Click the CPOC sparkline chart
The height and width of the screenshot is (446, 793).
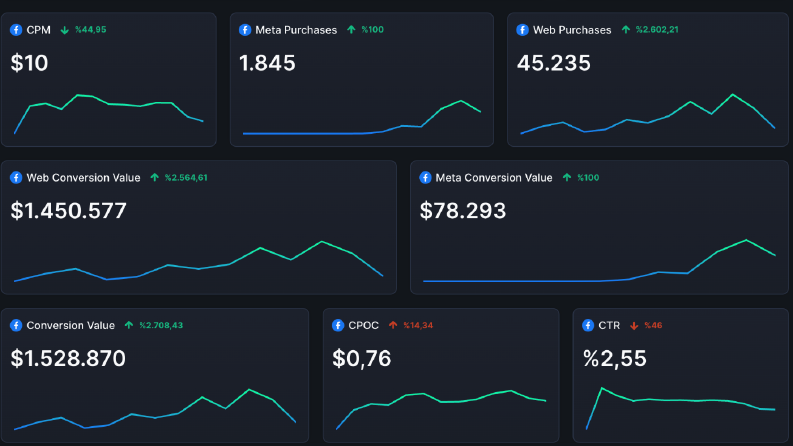pos(441,410)
